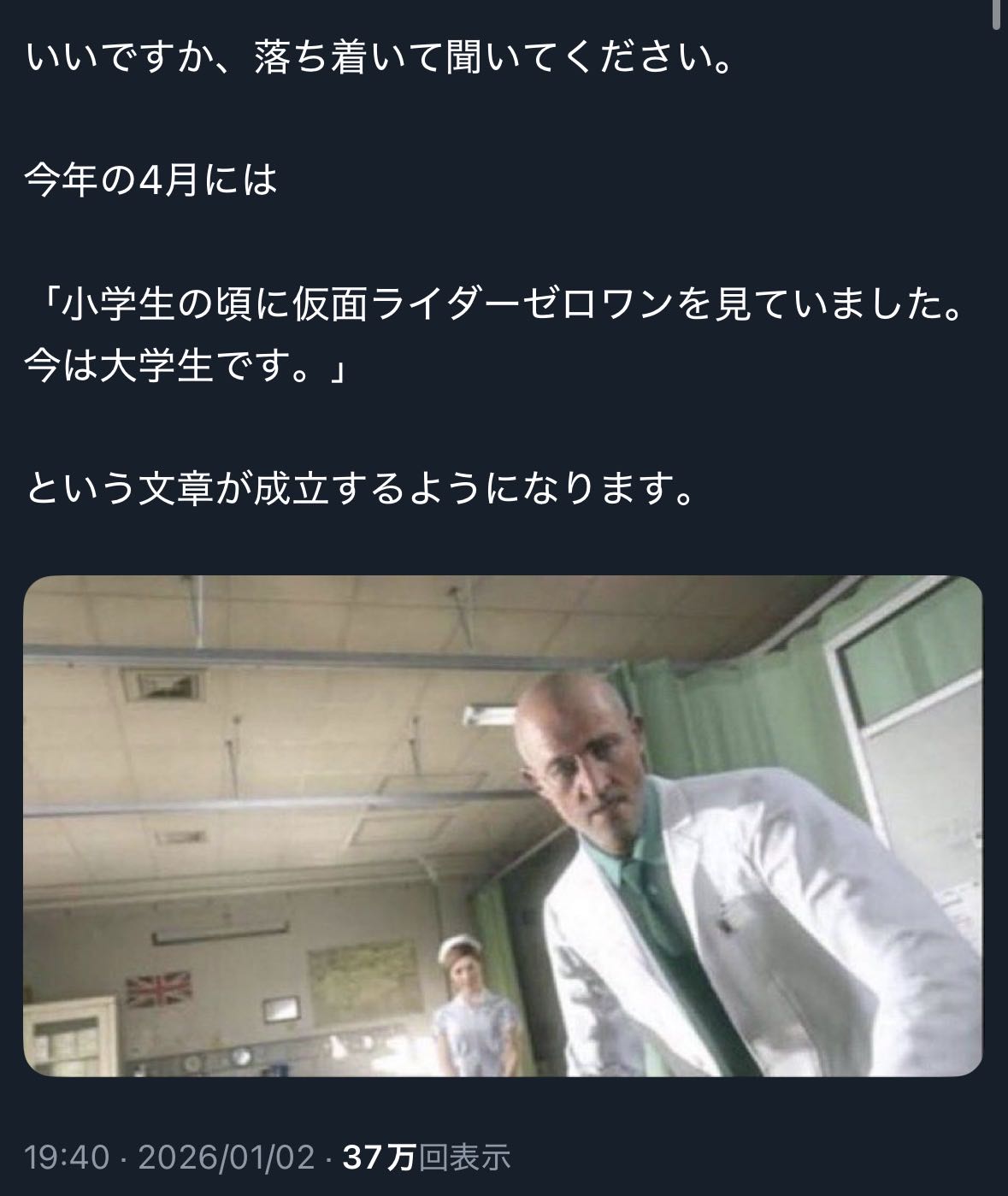Viewport: 1008px width, 1196px height.
Task: Click the scrollbar at the top right edge
Action: coord(999,17)
